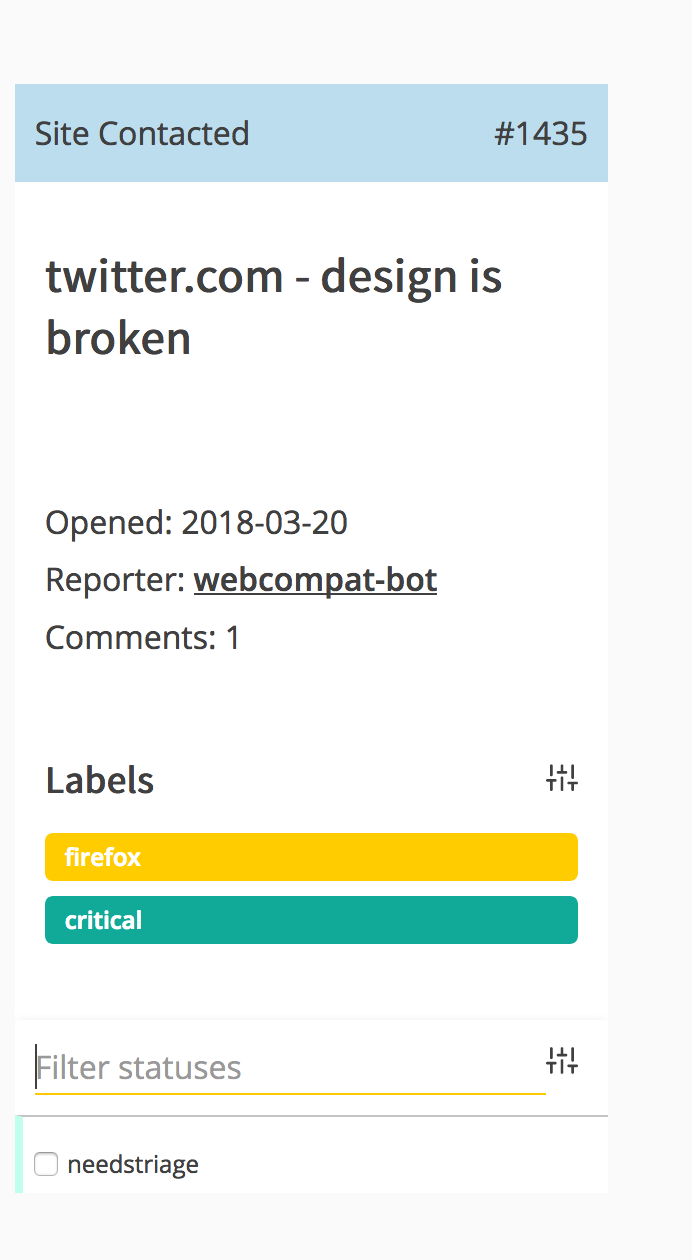The width and height of the screenshot is (692, 1260).
Task: Click the Labels section heading
Action: coord(99,780)
